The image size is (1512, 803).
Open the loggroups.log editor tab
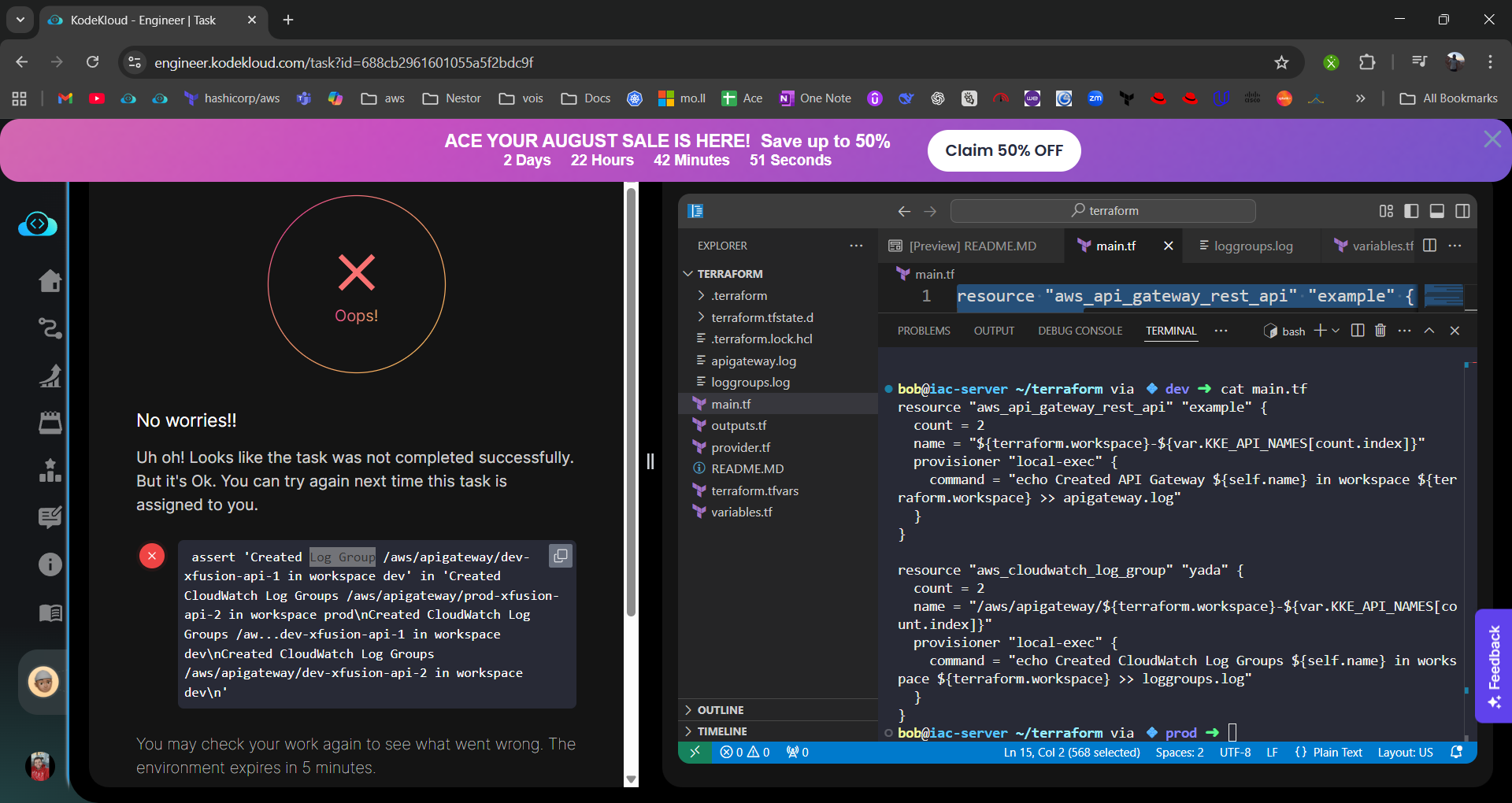[x=1252, y=246]
